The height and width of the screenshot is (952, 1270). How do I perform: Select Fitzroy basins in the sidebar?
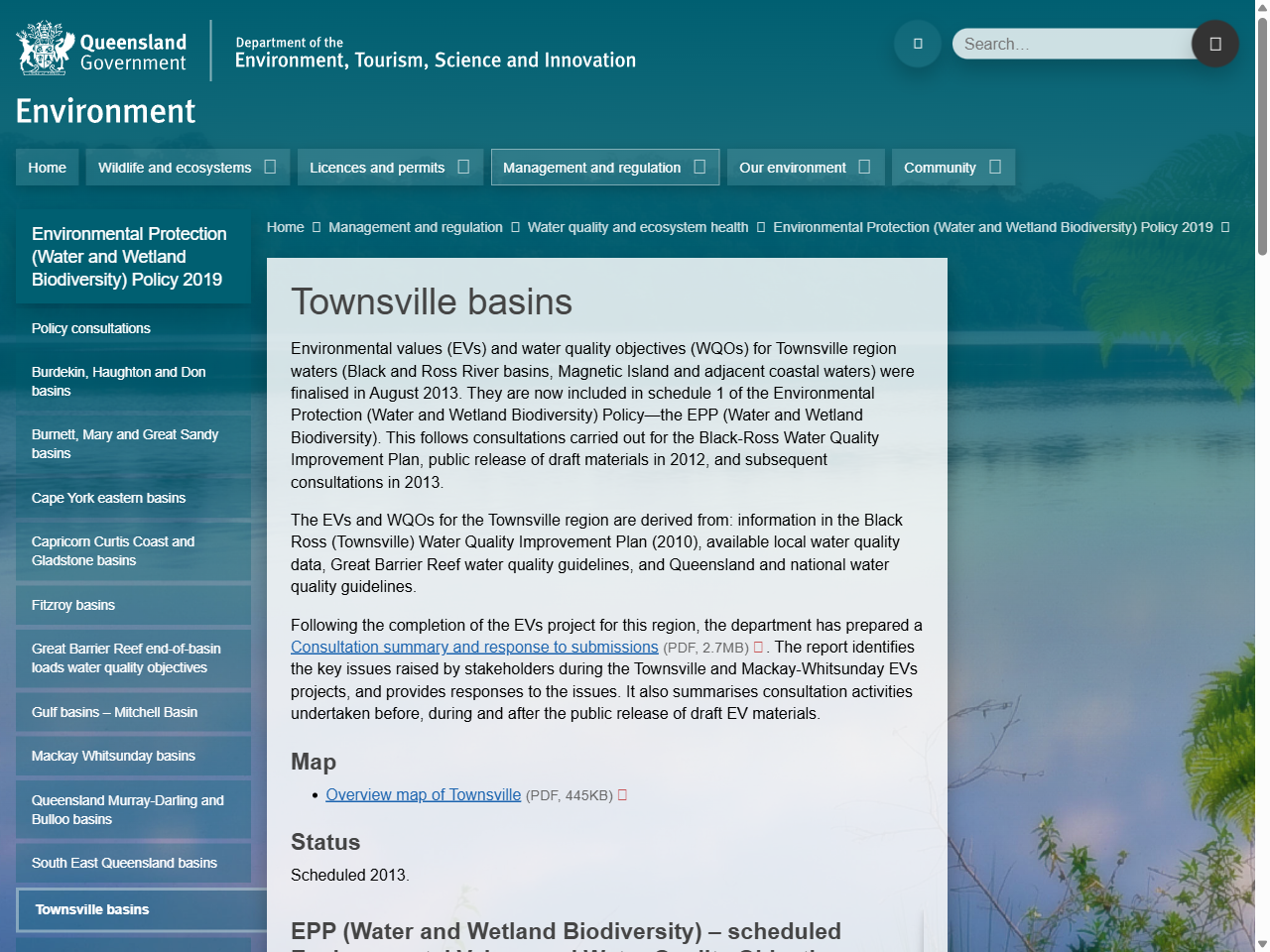tap(72, 605)
